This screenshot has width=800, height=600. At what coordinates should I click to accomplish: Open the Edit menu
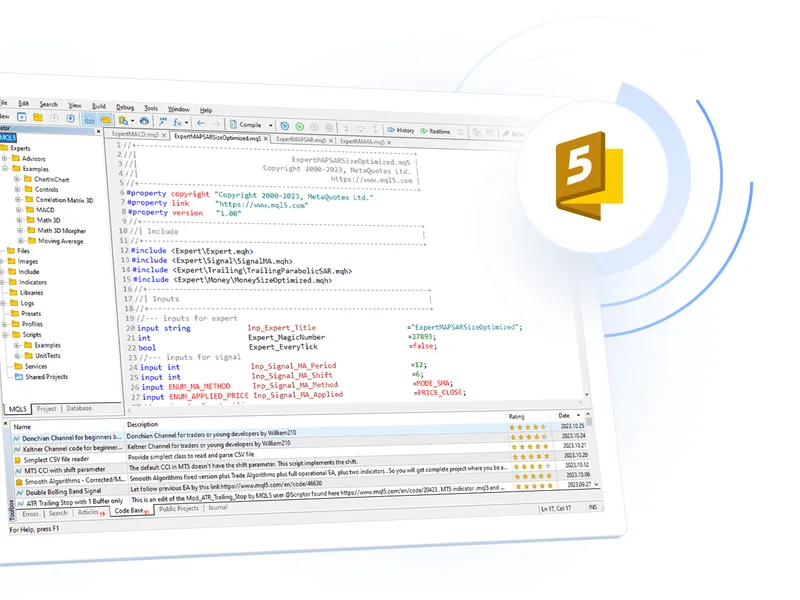pos(23,103)
